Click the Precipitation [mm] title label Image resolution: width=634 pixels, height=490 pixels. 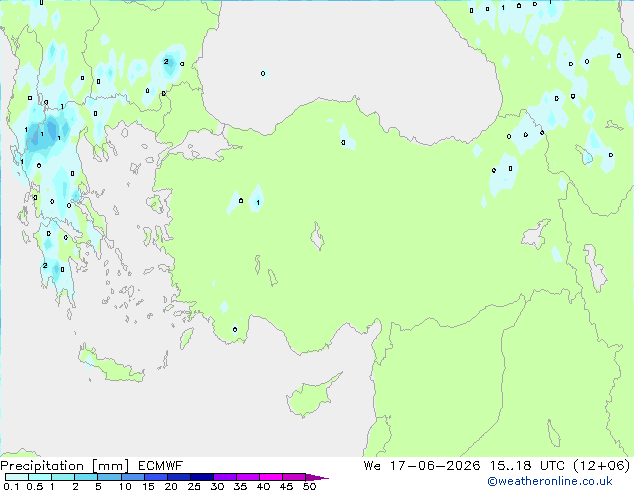coord(65,466)
